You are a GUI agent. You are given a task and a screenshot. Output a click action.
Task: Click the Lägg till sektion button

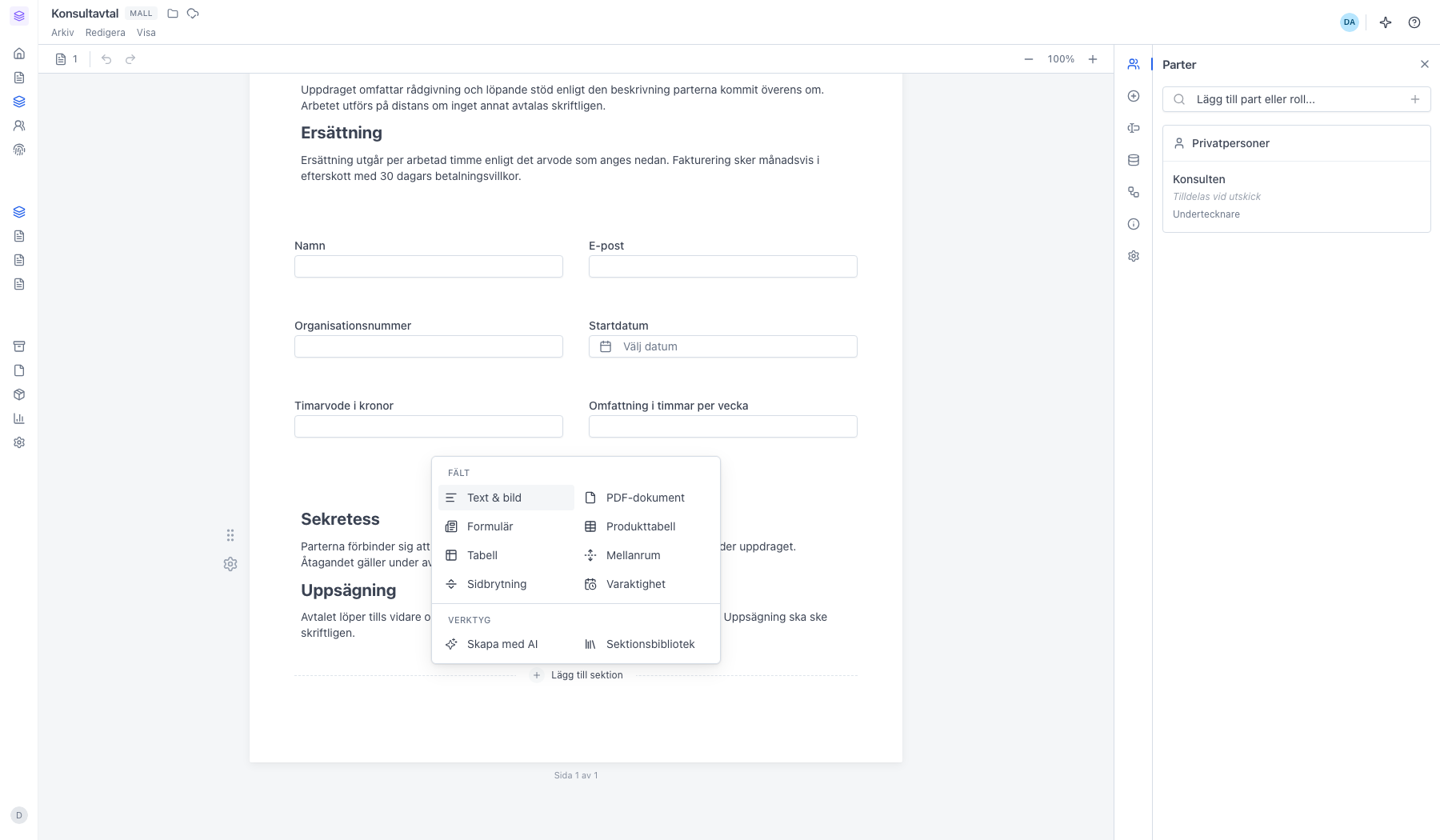click(577, 675)
